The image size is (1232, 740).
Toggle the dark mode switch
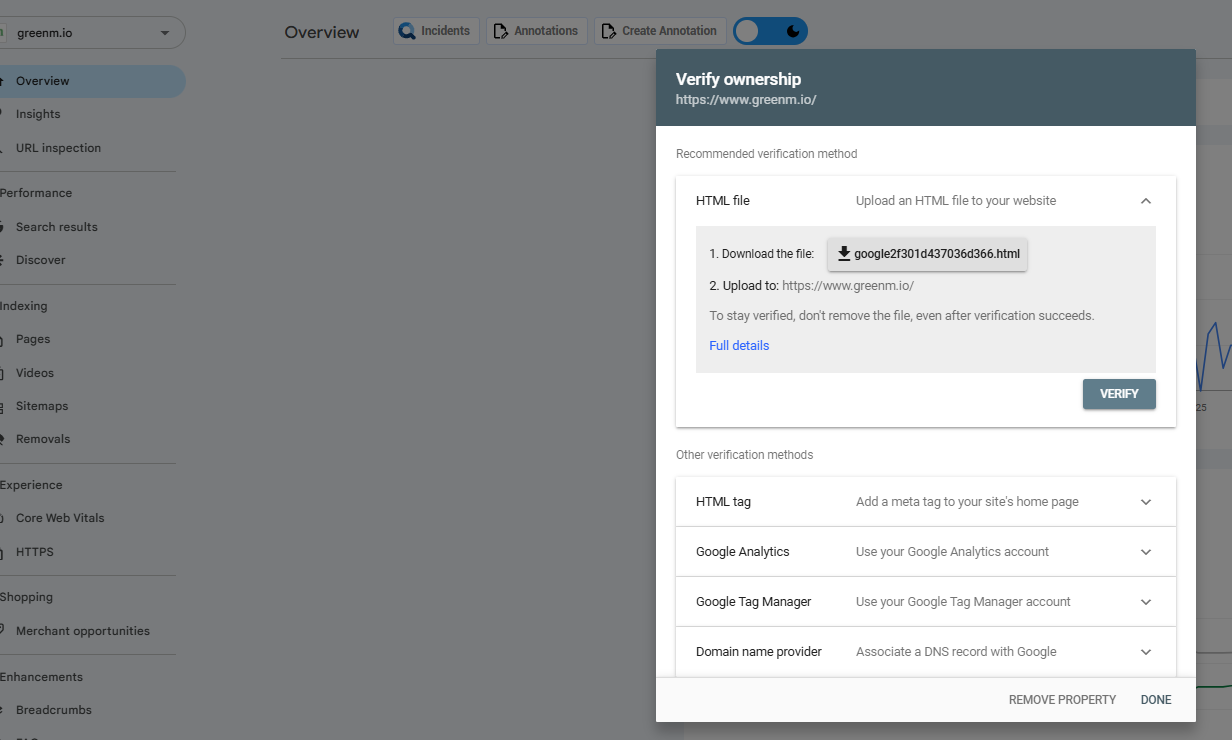click(770, 31)
